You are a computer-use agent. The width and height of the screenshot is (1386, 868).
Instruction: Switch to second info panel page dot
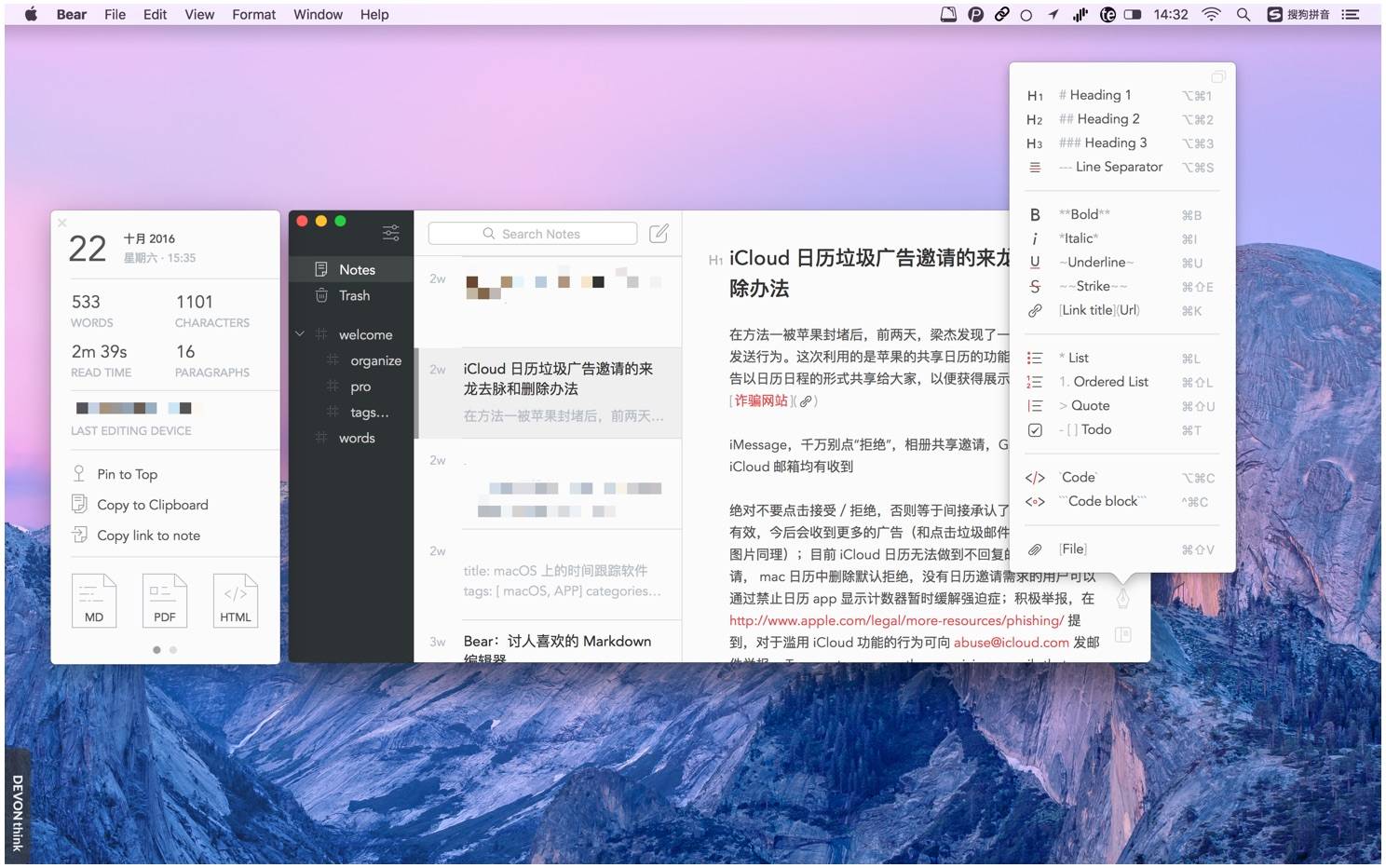click(x=173, y=650)
